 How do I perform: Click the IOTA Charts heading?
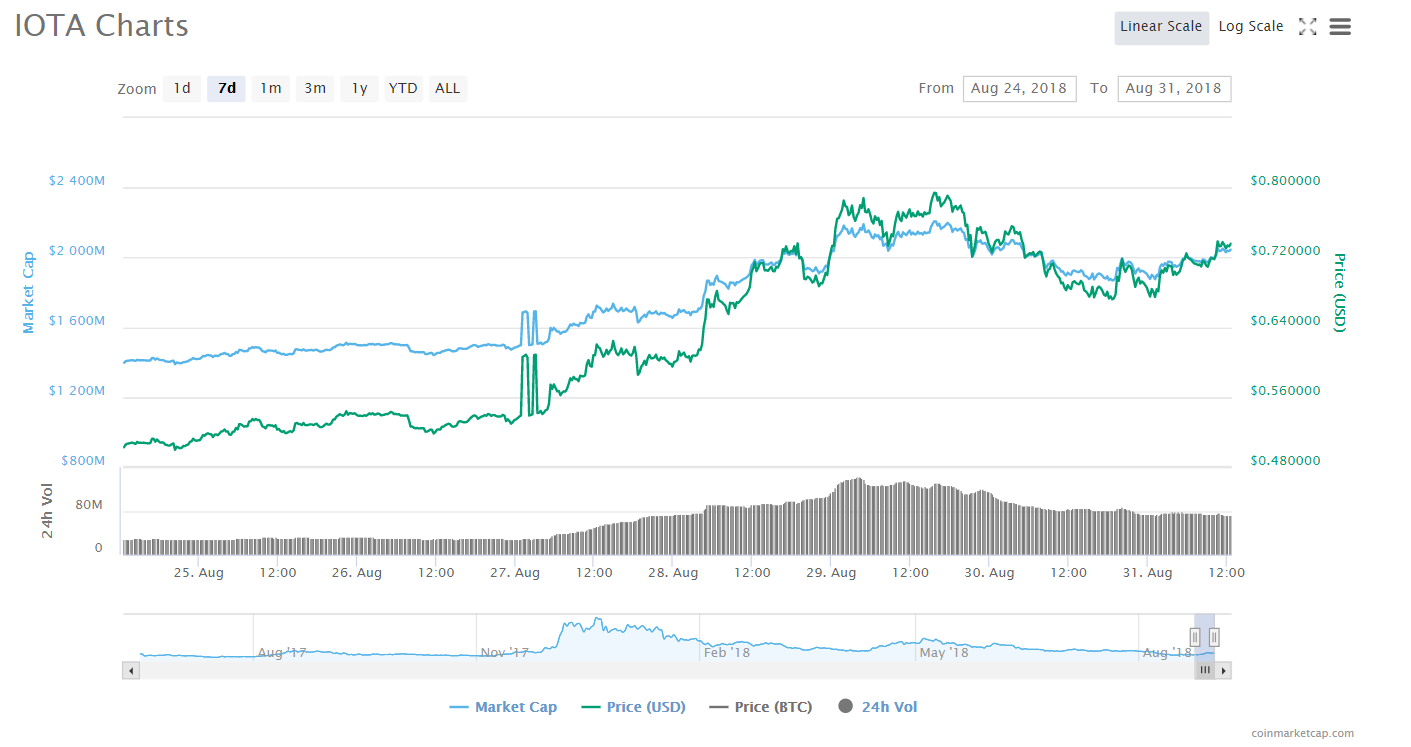pos(102,26)
